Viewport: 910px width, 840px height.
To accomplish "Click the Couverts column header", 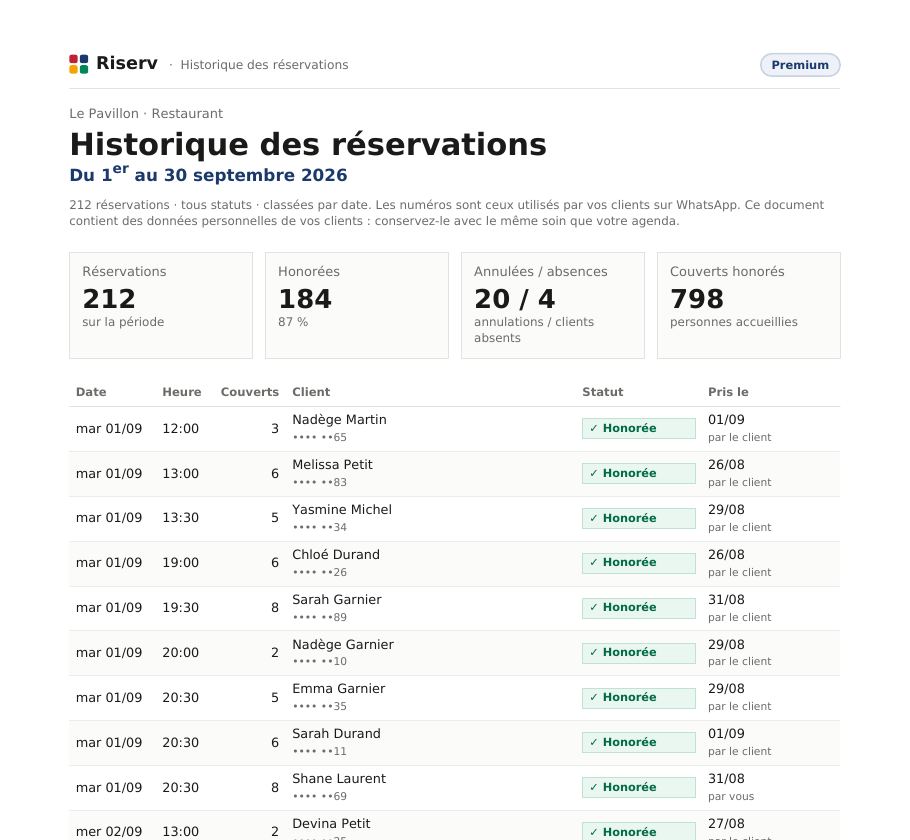I will point(250,392).
